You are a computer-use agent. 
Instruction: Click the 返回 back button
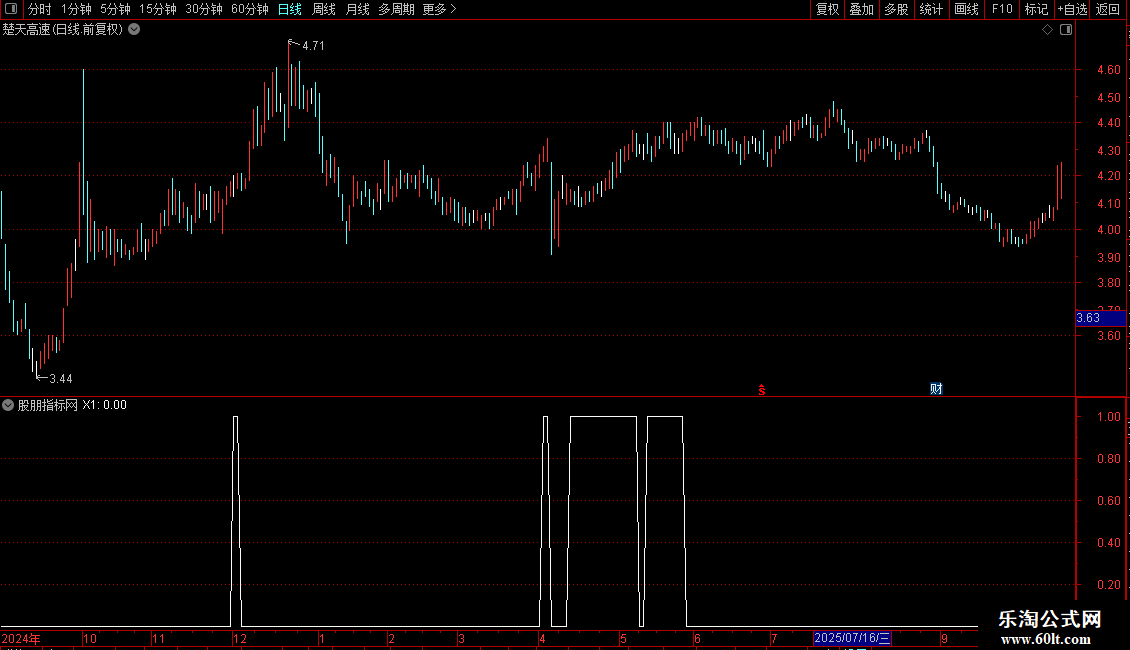[x=1108, y=9]
